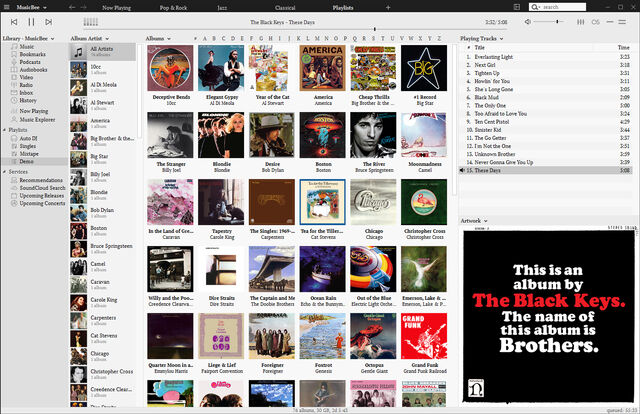This screenshot has height=414, width=640.
Task: Open SoundCloud Search service
Action: point(42,188)
